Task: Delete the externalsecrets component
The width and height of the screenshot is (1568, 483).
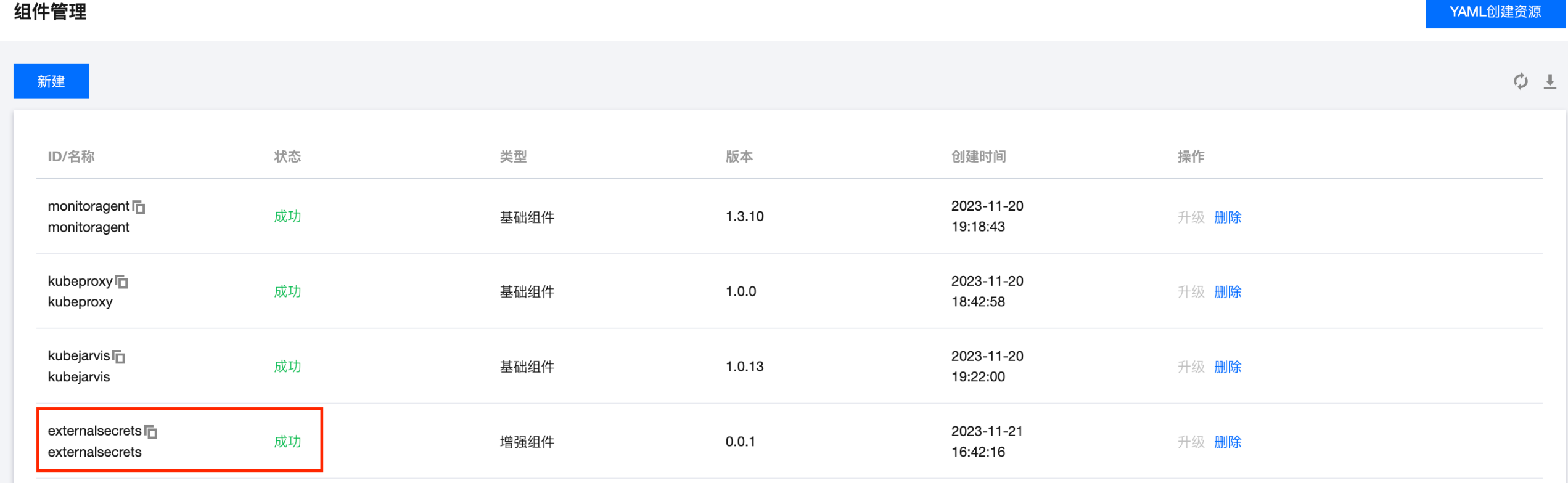Action: pyautogui.click(x=1227, y=442)
